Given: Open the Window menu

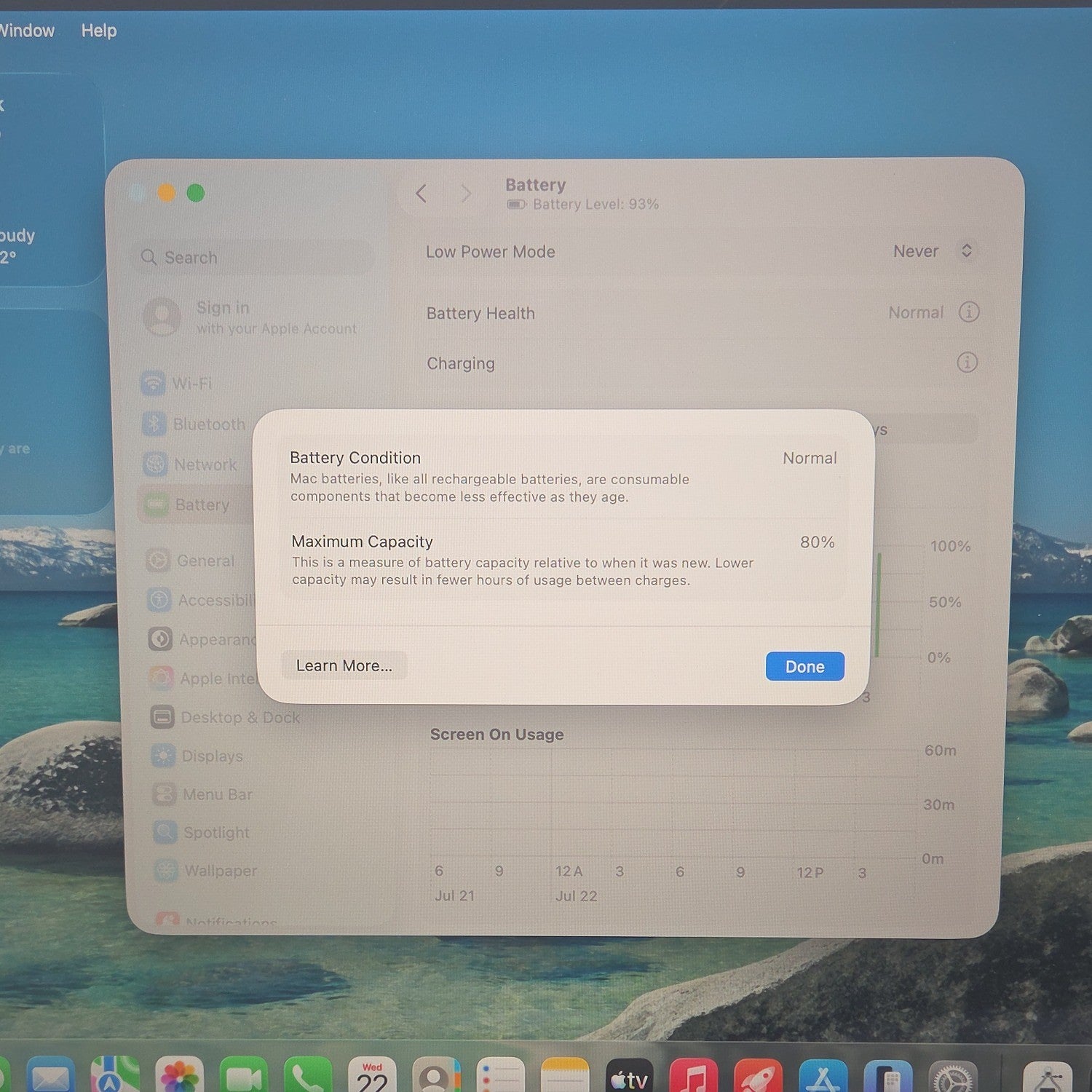Looking at the screenshot, I should [26, 31].
